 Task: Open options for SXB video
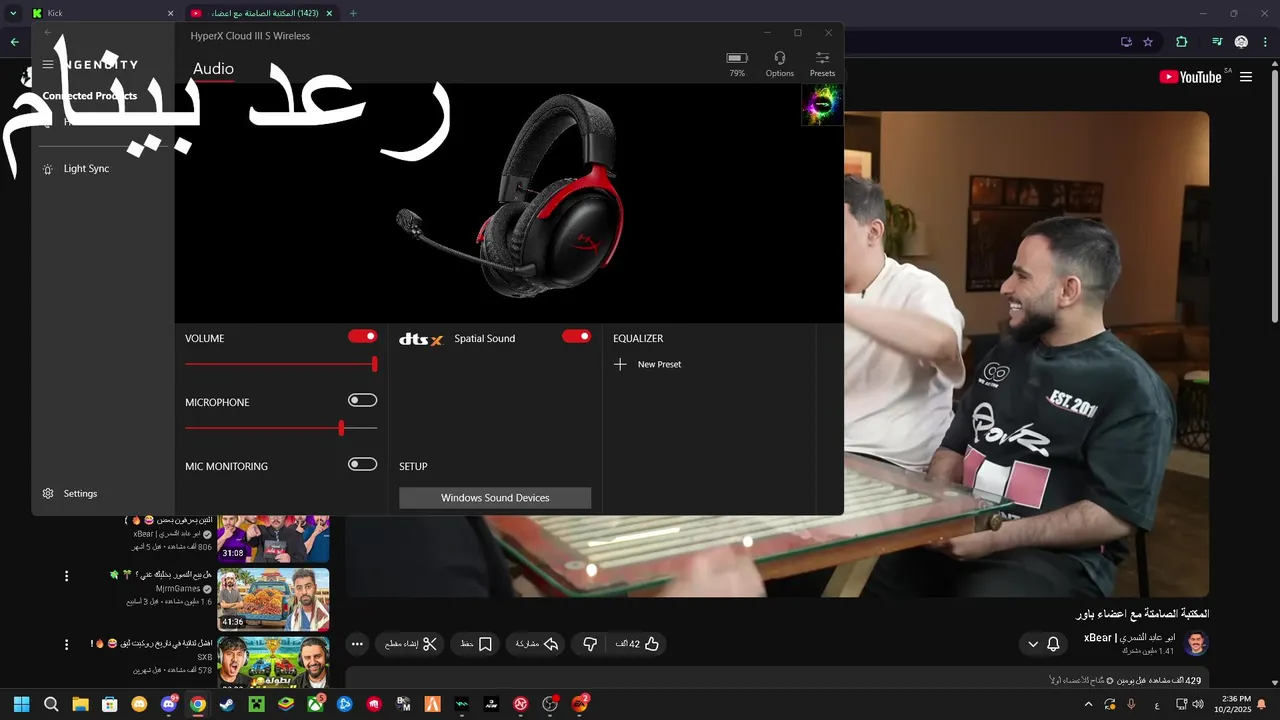tap(67, 645)
